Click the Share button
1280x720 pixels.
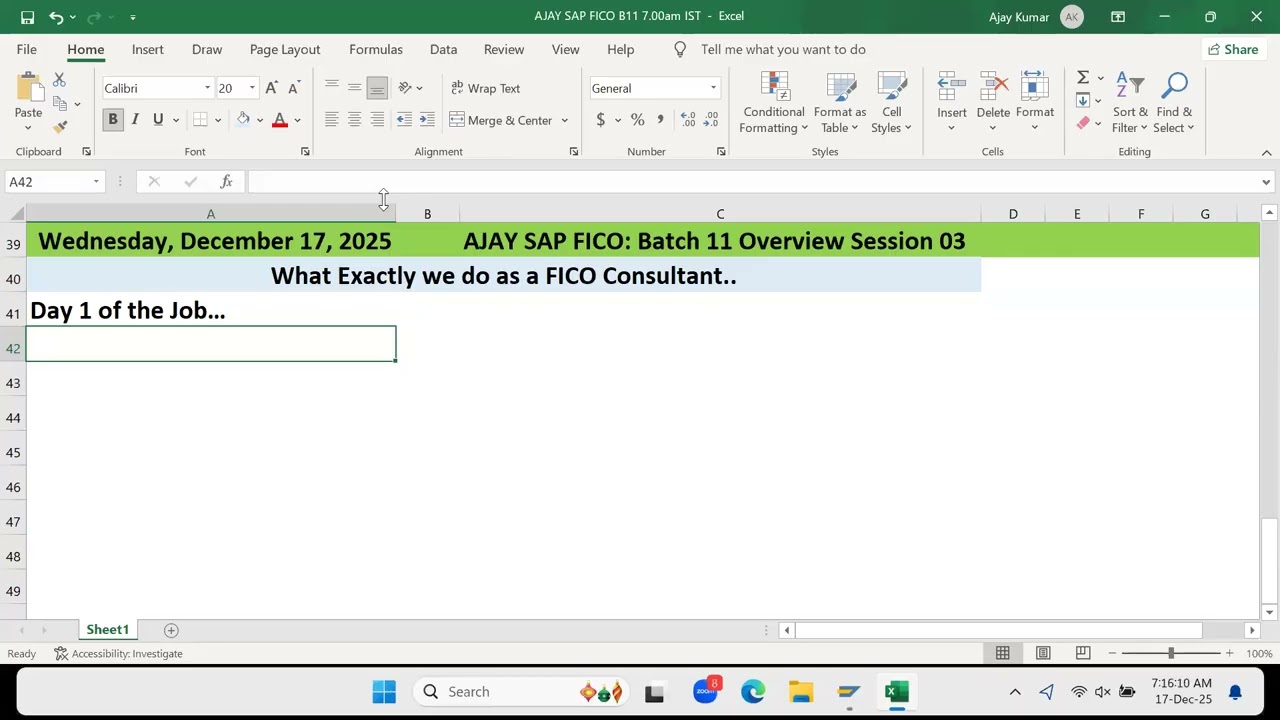1233,49
